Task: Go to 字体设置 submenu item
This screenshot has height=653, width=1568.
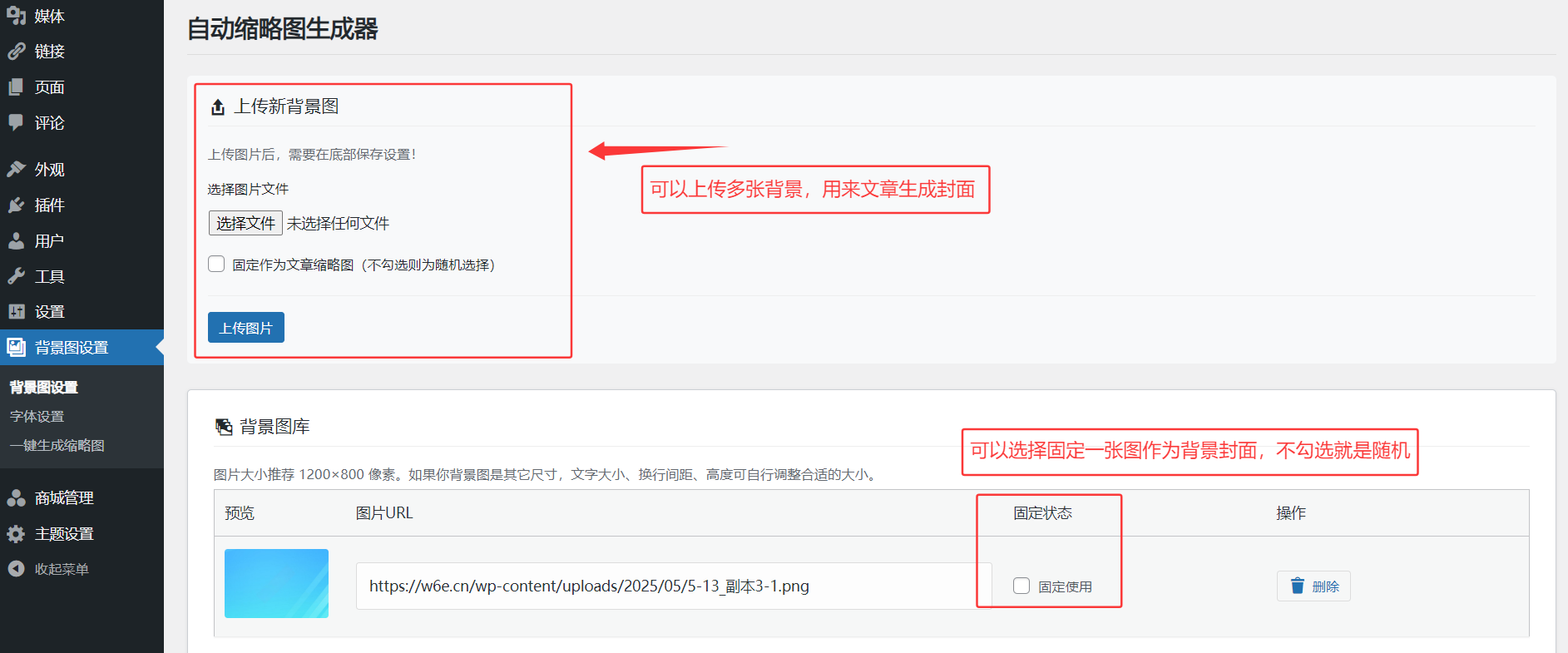Action: point(37,417)
